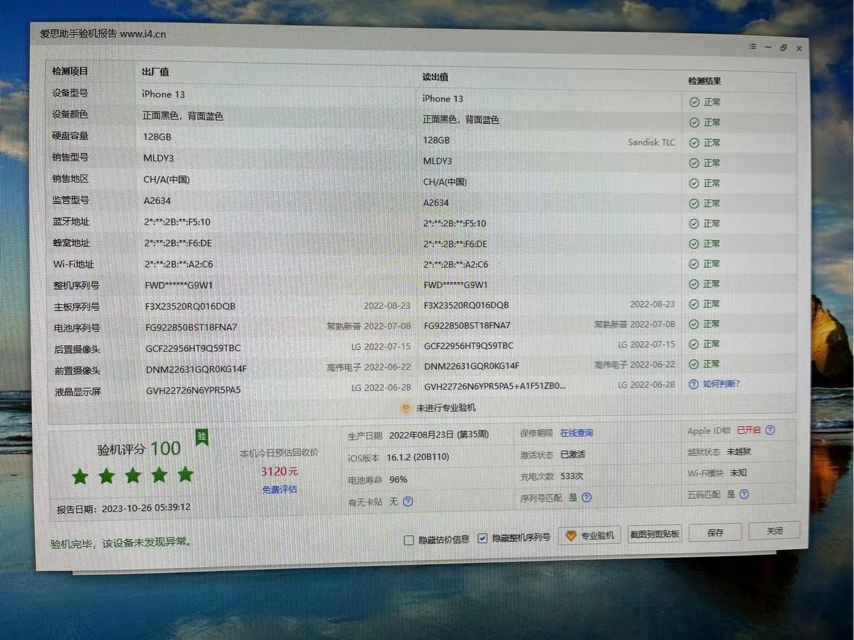The image size is (854, 640).
Task: Click help icon next to 如何判断
Action: (693, 384)
